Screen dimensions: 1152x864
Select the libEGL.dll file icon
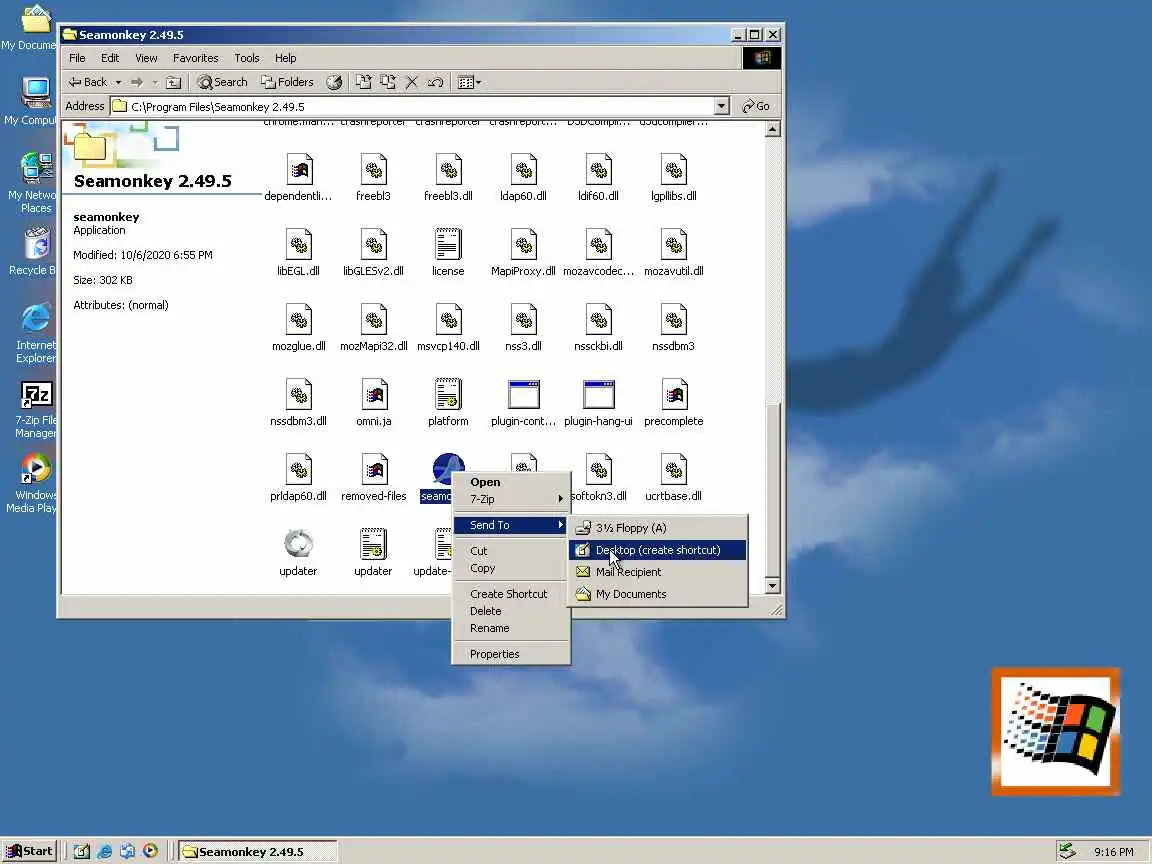298,245
